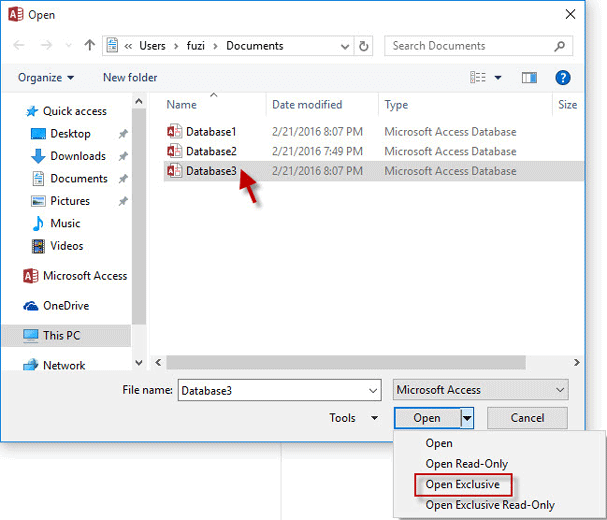Go forward with the right arrow

(46, 45)
